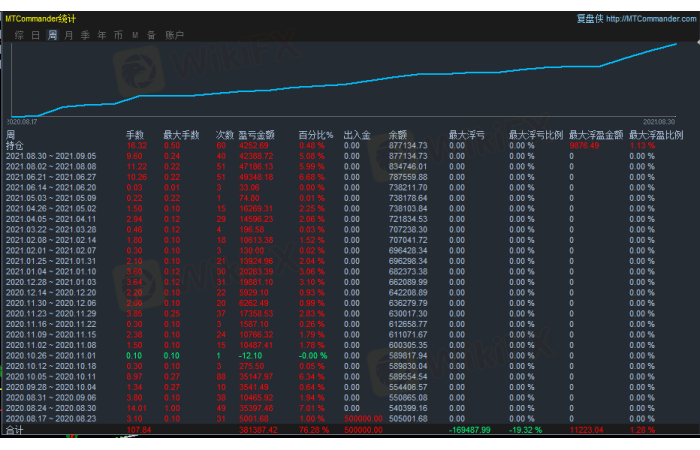Click the 最大浮亏比例 column header
700x450 pixels.
click(x=536, y=135)
